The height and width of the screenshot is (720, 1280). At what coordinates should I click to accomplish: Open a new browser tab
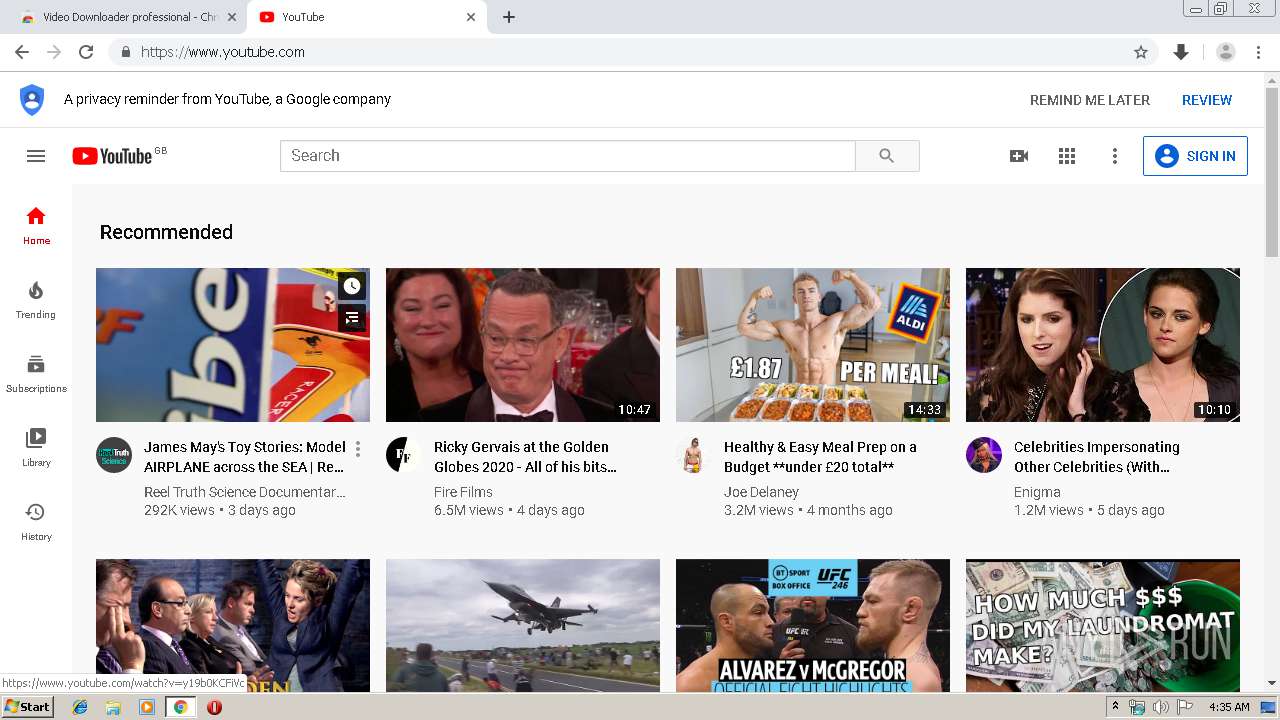click(509, 17)
